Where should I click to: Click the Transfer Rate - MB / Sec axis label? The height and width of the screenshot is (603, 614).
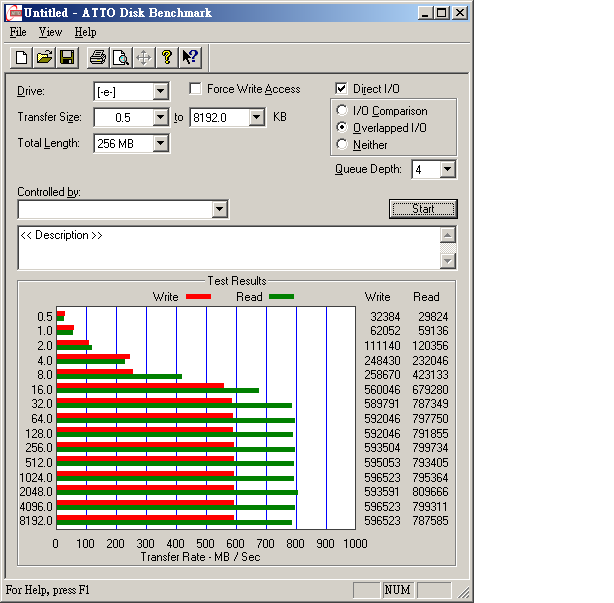[x=200, y=557]
